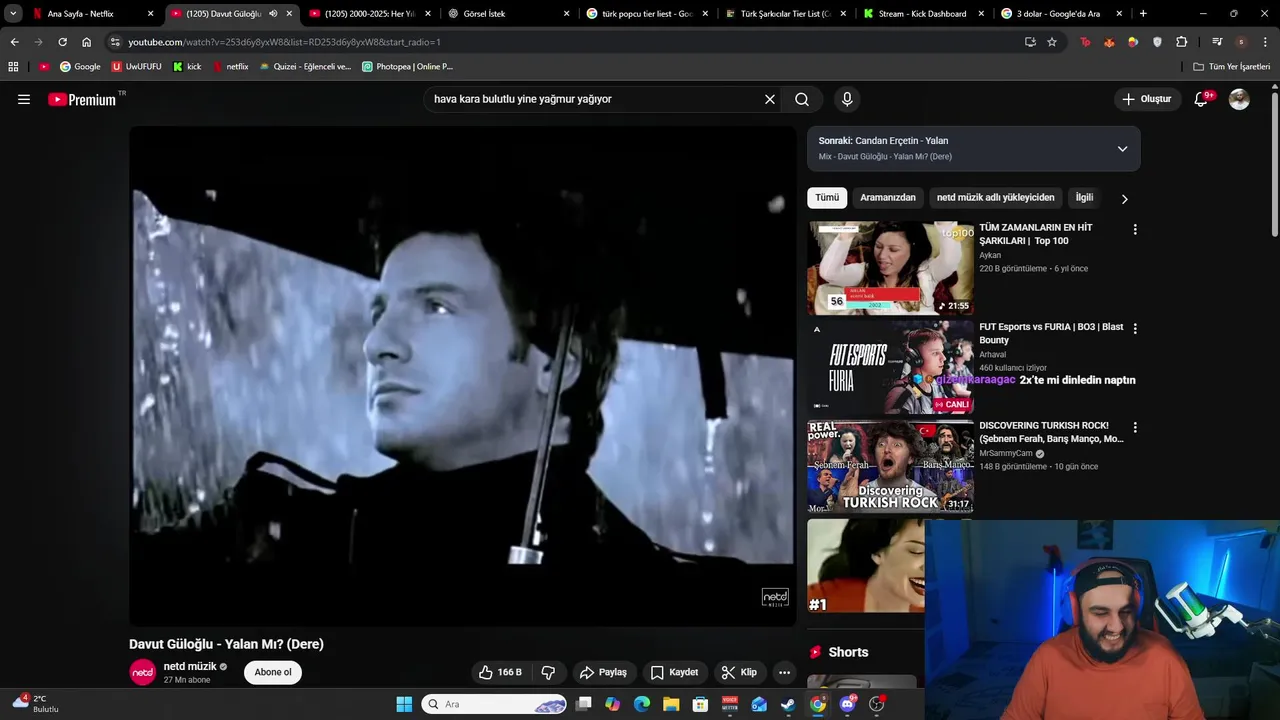Screen dimensions: 1280x720
Task: Select the İlgili filter chip
Action: [x=1084, y=198]
